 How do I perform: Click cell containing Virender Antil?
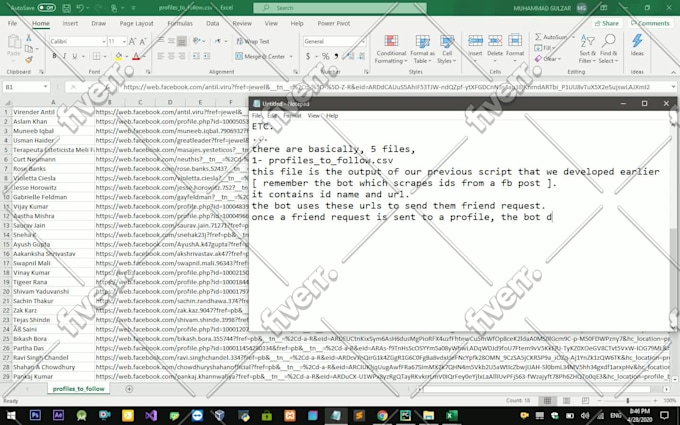click(x=52, y=112)
